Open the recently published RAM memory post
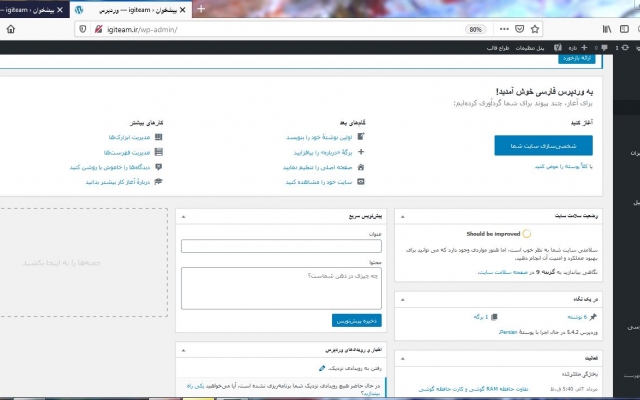Screen dimensions: 640x400 [x=473, y=389]
